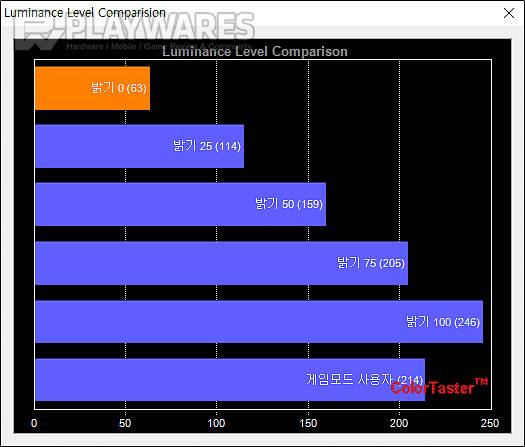
Task: Click the 밝기 50 (159) label text
Action: (x=289, y=204)
